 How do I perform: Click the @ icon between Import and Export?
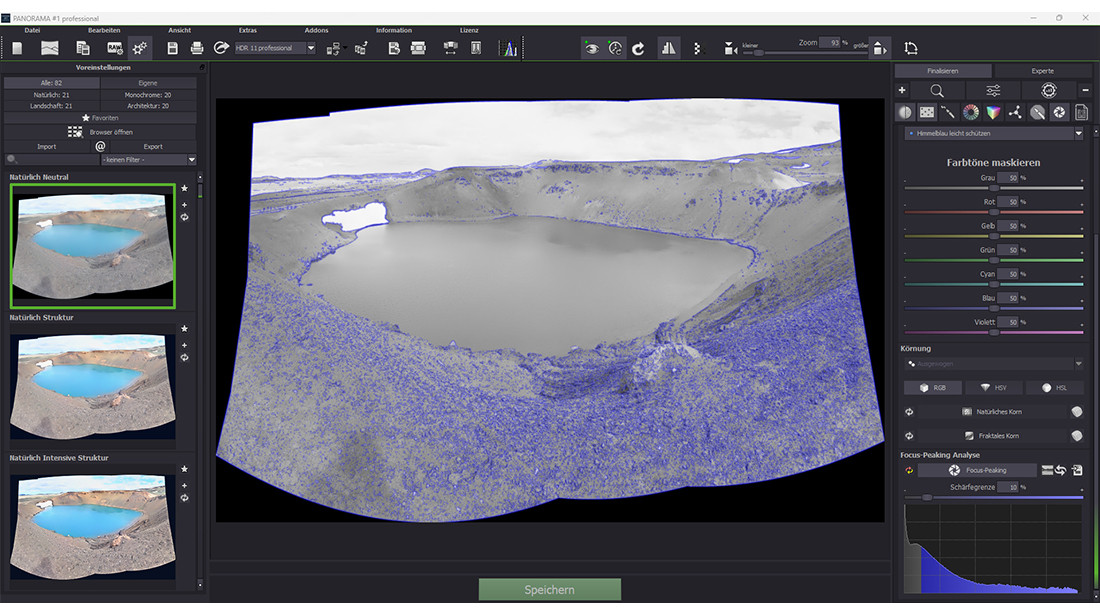[100, 146]
